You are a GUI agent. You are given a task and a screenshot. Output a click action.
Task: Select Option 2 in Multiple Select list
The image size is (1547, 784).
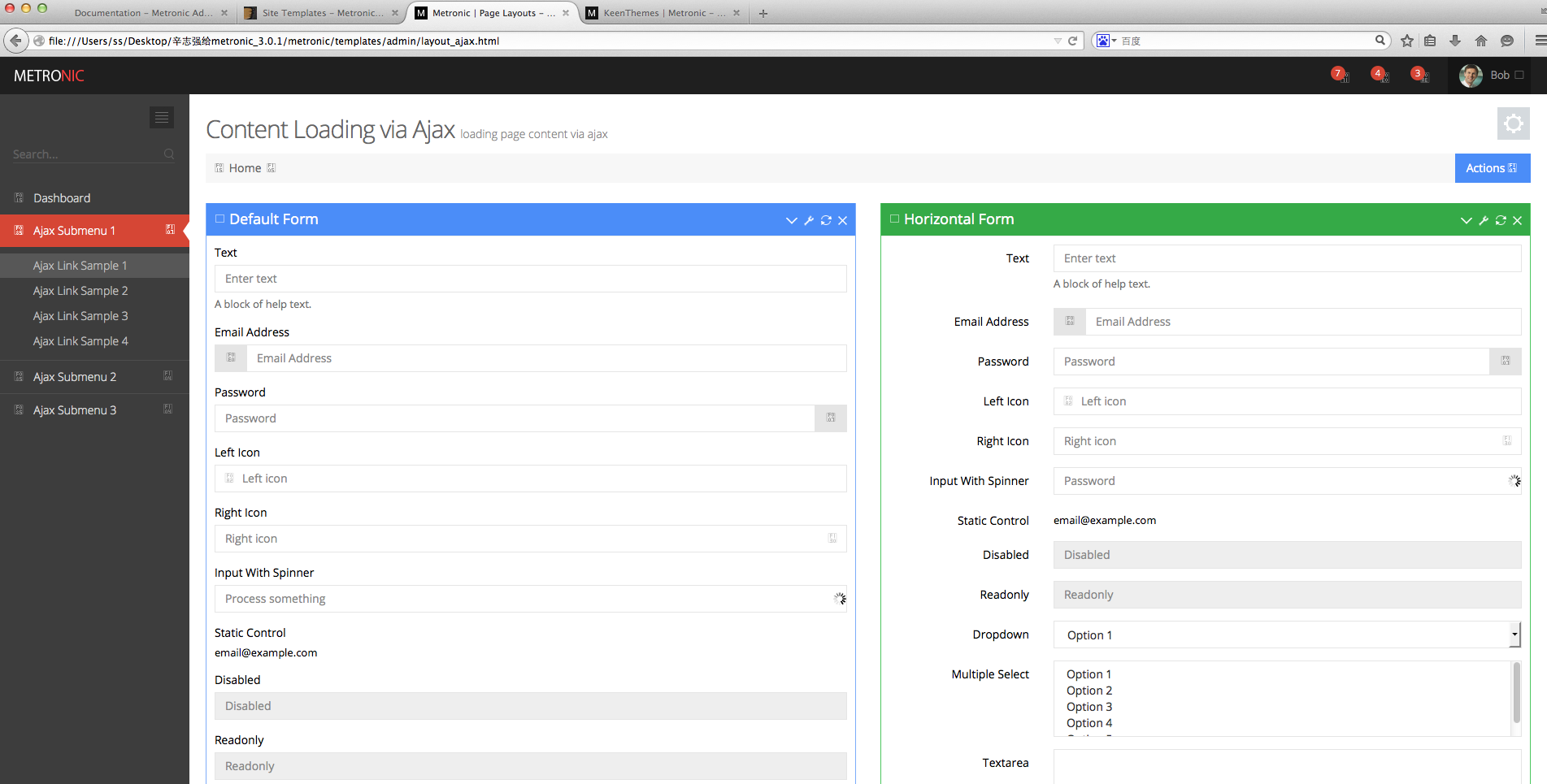[1089, 691]
